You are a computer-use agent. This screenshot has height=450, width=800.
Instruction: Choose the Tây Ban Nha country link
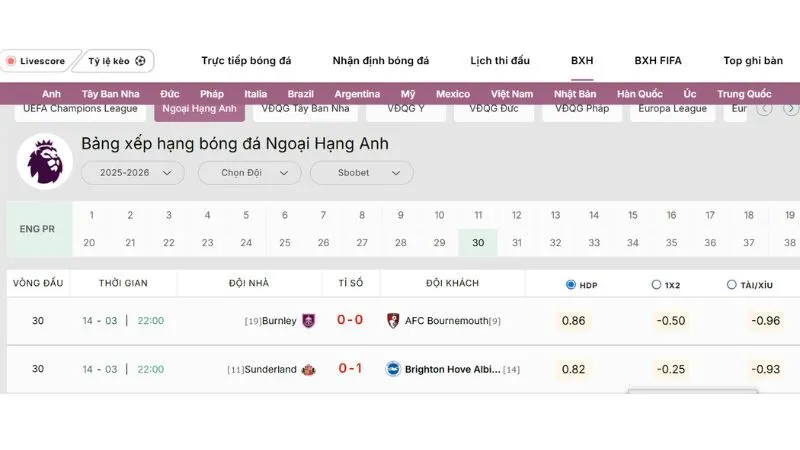point(110,94)
